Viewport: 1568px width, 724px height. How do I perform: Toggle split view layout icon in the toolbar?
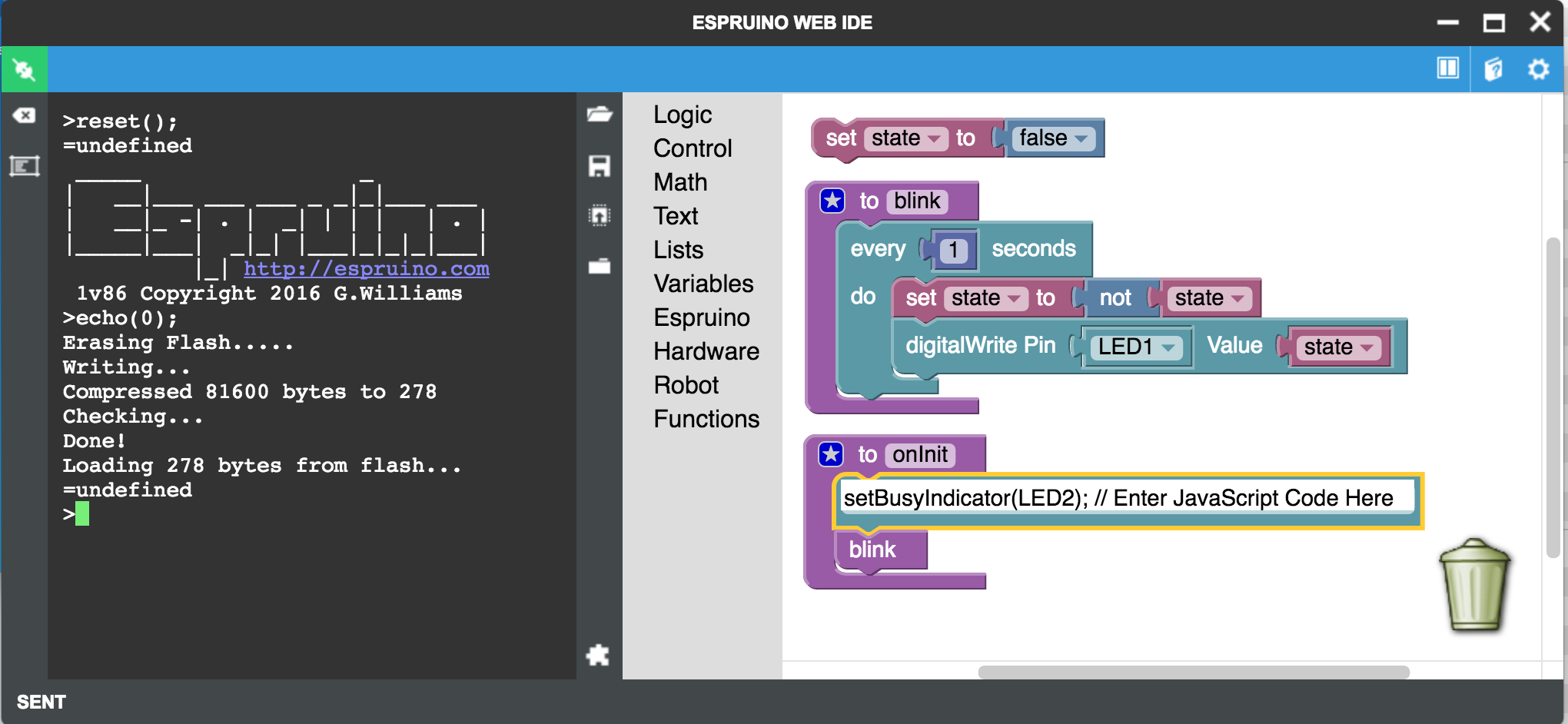pos(1448,68)
